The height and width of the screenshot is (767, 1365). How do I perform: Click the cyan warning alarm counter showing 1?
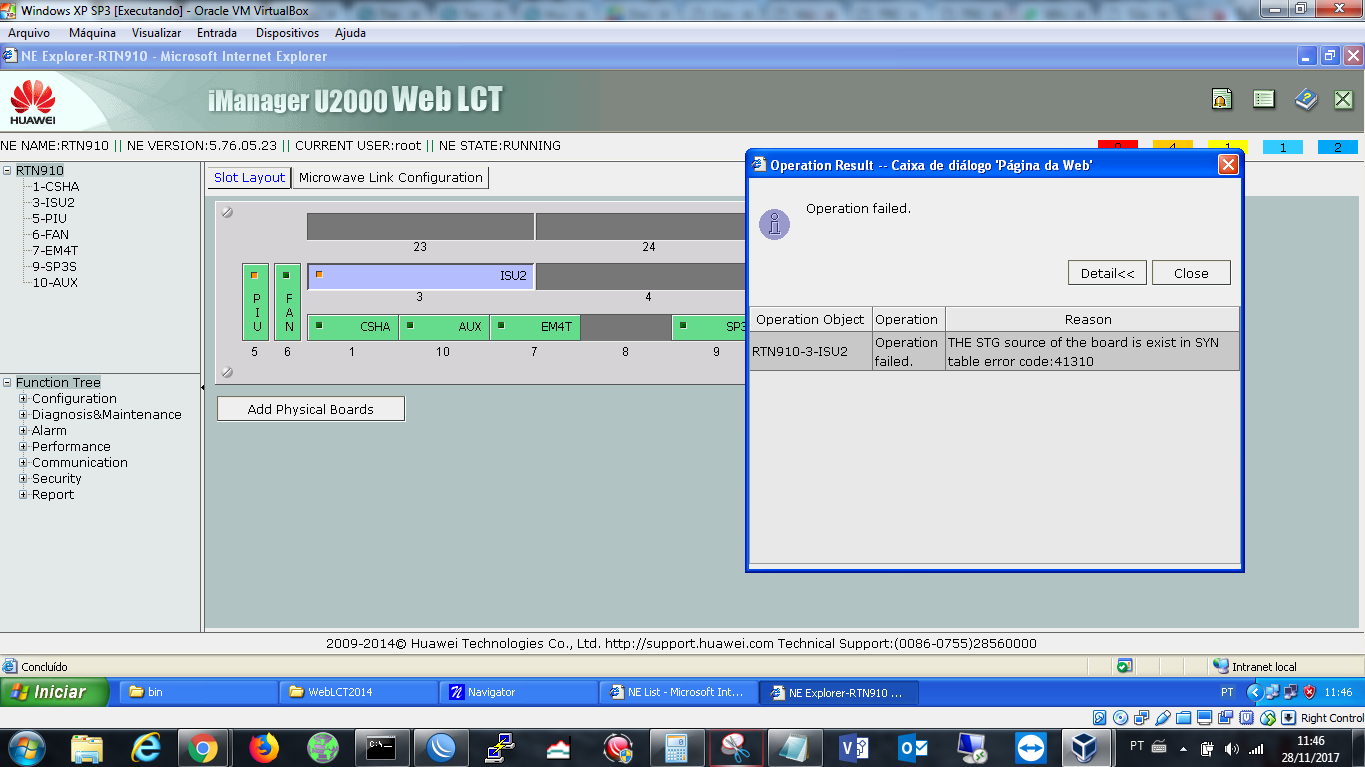(x=1282, y=147)
